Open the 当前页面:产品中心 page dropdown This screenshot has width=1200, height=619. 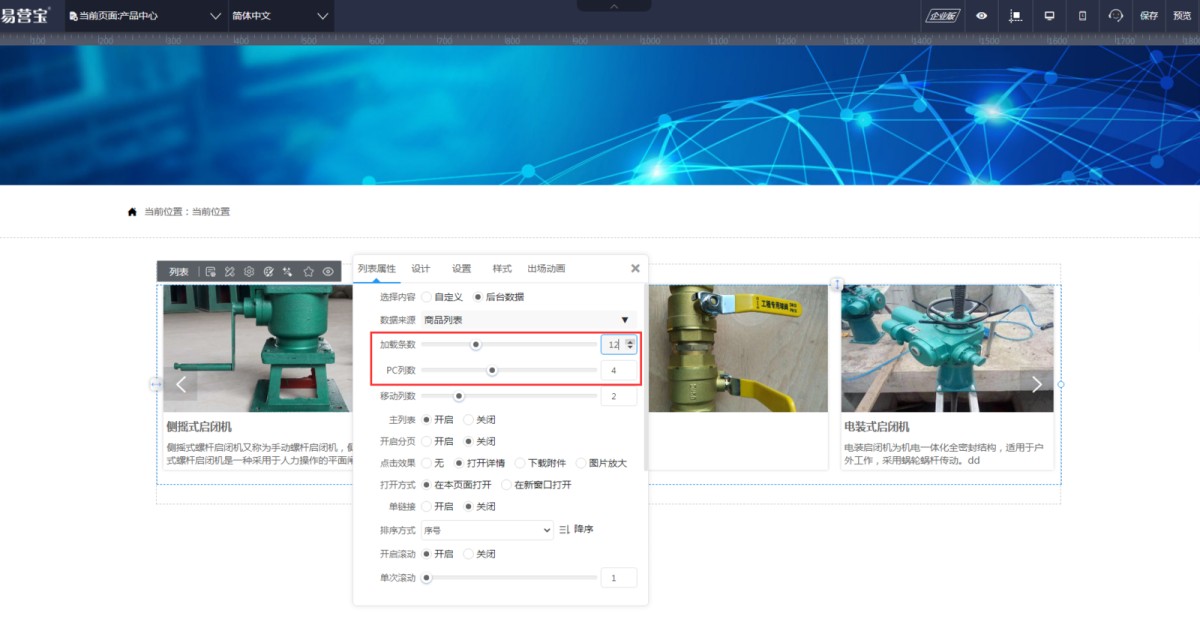(146, 16)
